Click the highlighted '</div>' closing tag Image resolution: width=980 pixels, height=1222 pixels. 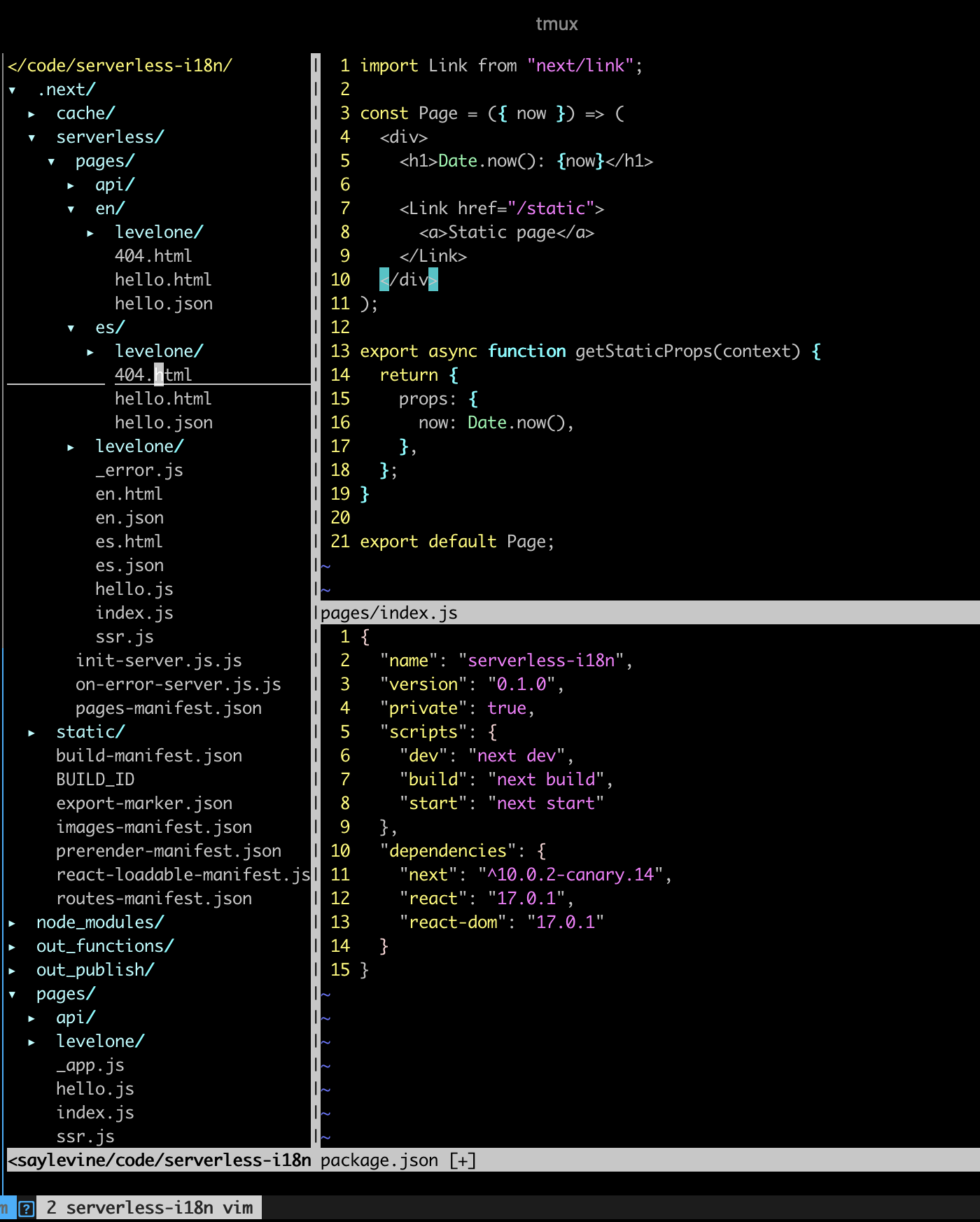(x=409, y=280)
